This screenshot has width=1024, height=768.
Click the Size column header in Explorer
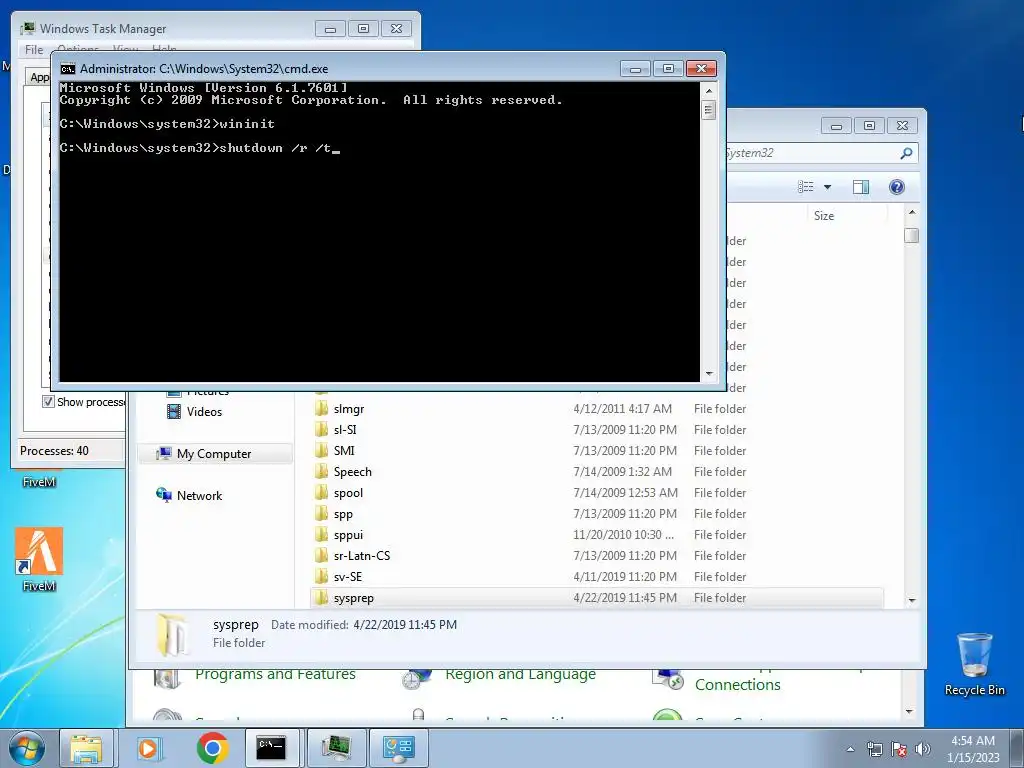(x=824, y=216)
